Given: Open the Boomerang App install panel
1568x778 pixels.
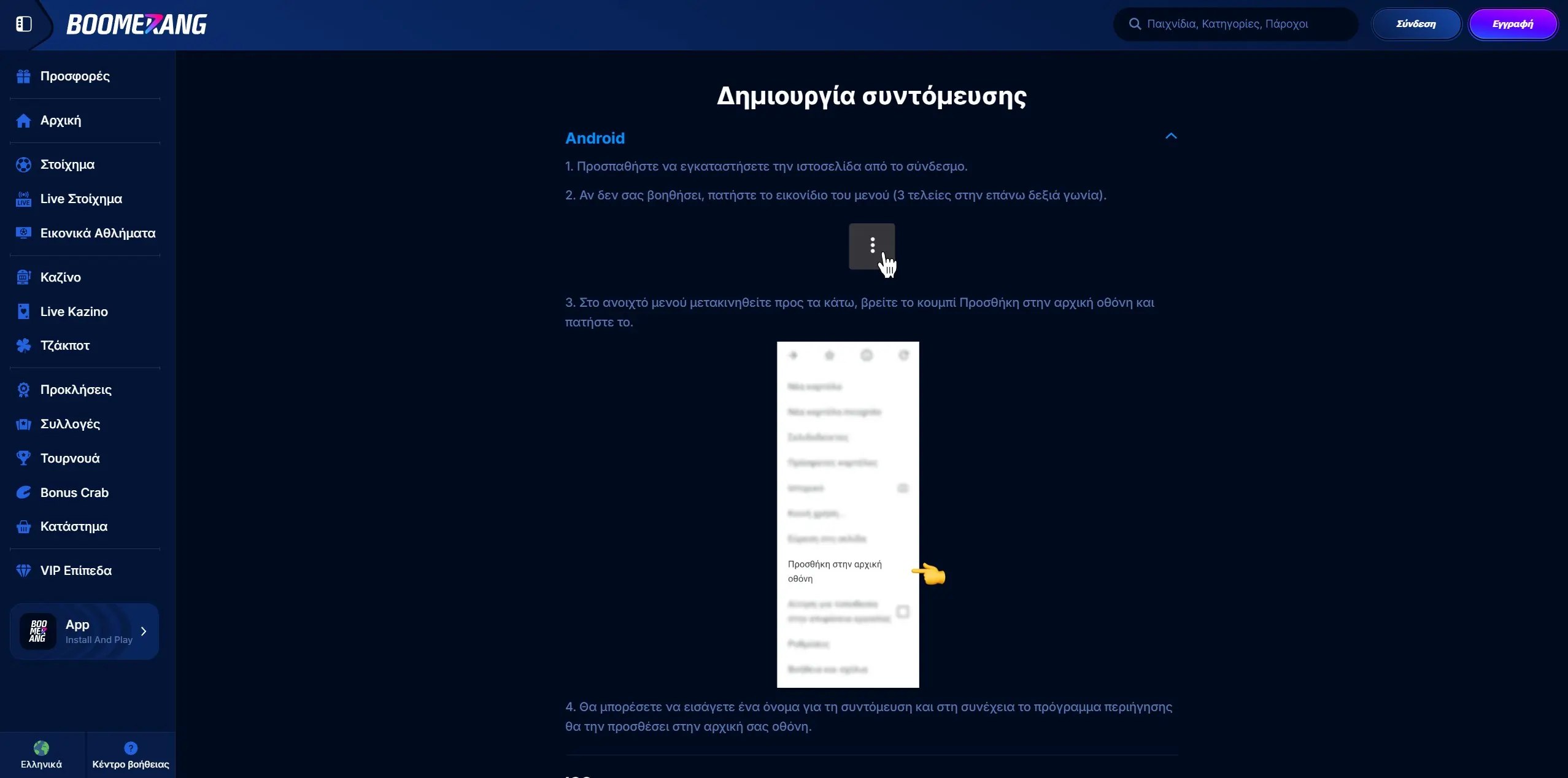Looking at the screenshot, I should coord(84,631).
